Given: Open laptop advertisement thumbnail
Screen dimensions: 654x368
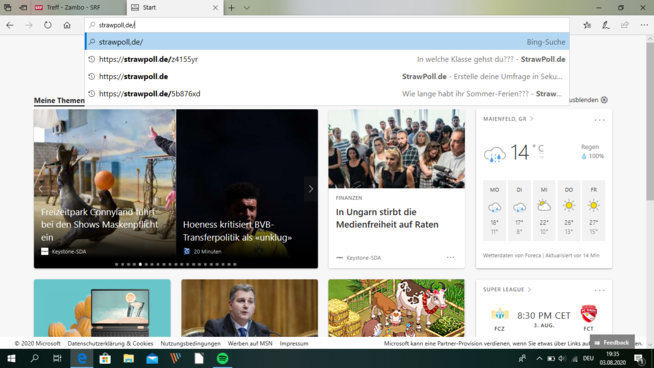Looking at the screenshot, I should coord(102,308).
